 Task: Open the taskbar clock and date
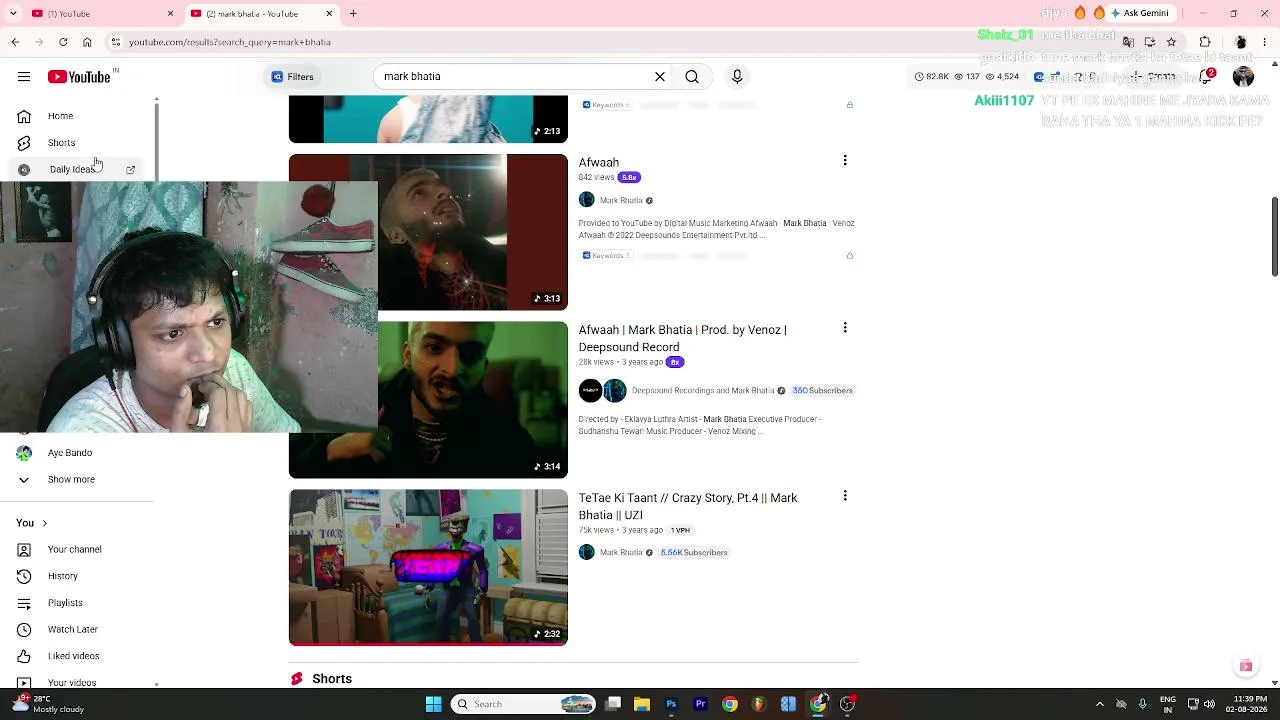coord(1246,704)
